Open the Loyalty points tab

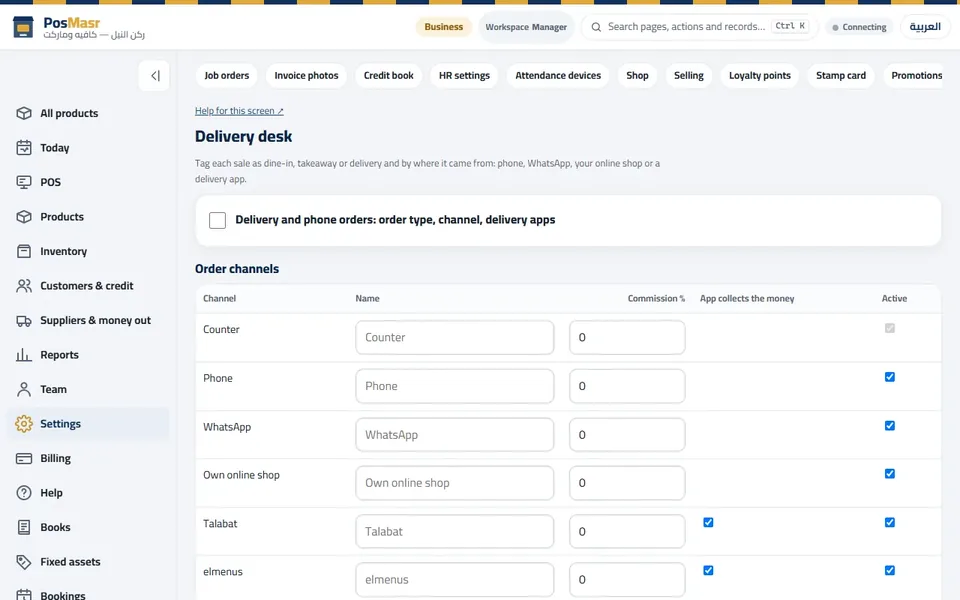point(760,76)
